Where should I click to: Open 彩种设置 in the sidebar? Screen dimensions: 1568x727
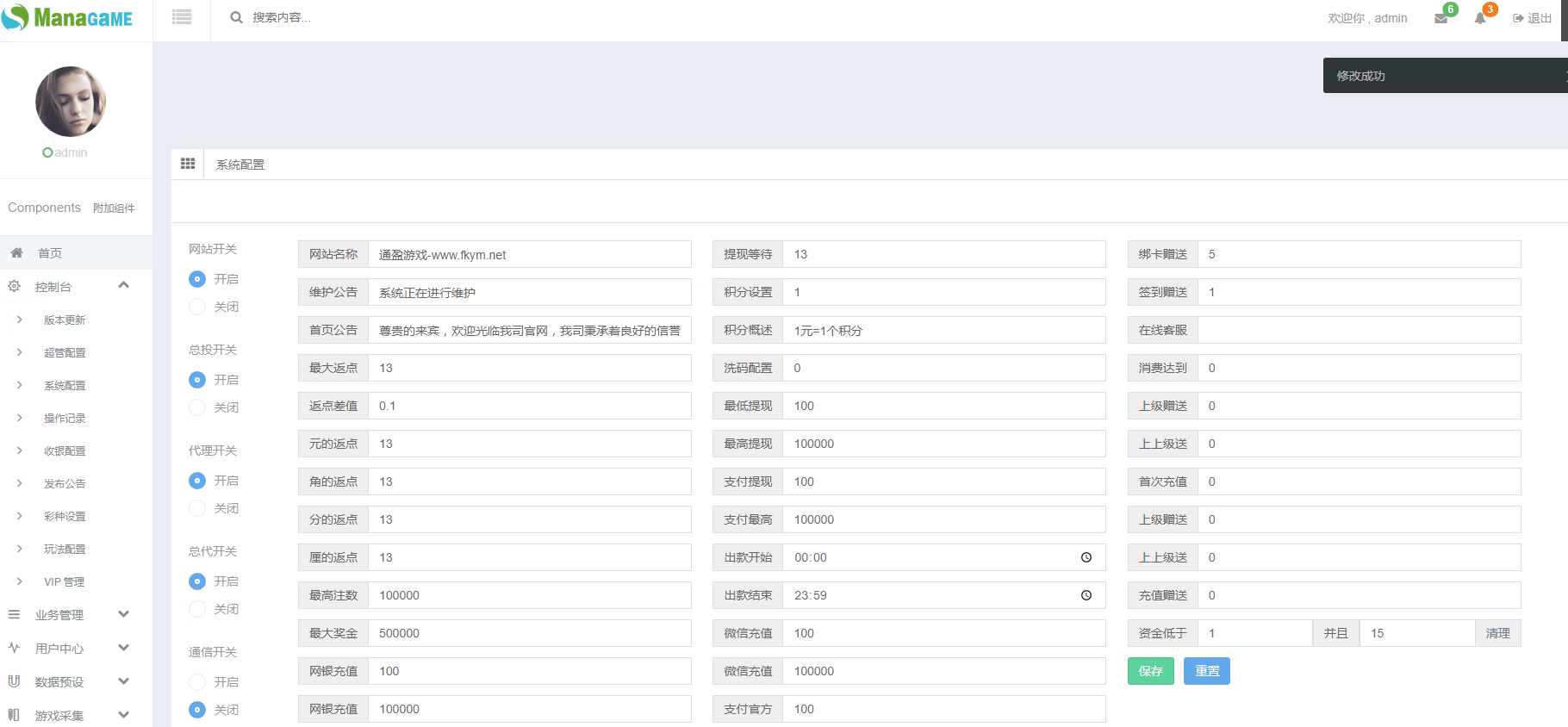point(65,517)
